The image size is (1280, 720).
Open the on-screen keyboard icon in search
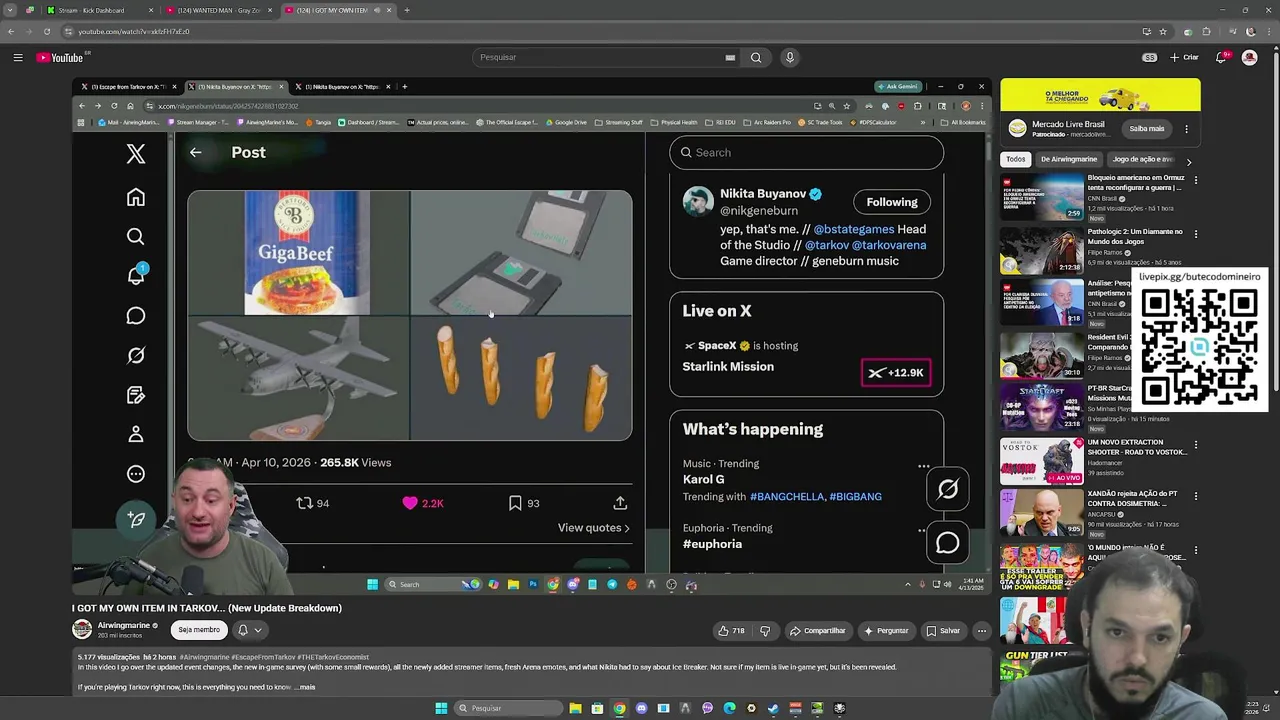click(x=730, y=58)
